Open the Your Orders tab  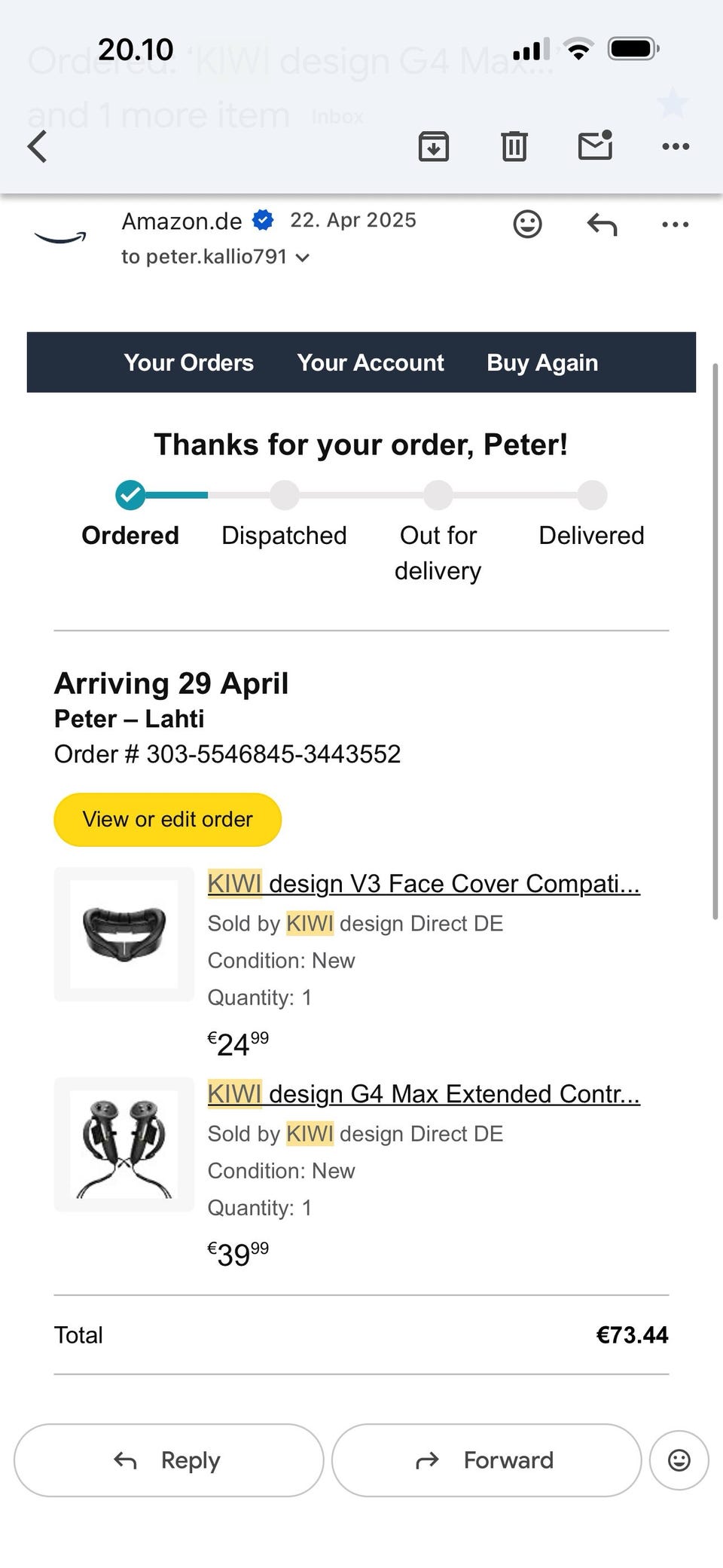189,362
